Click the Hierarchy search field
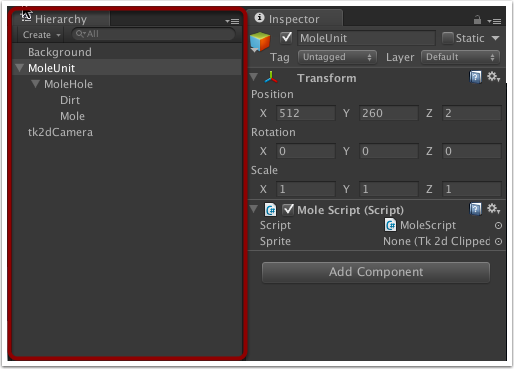The height and width of the screenshot is (369, 514). coord(154,34)
